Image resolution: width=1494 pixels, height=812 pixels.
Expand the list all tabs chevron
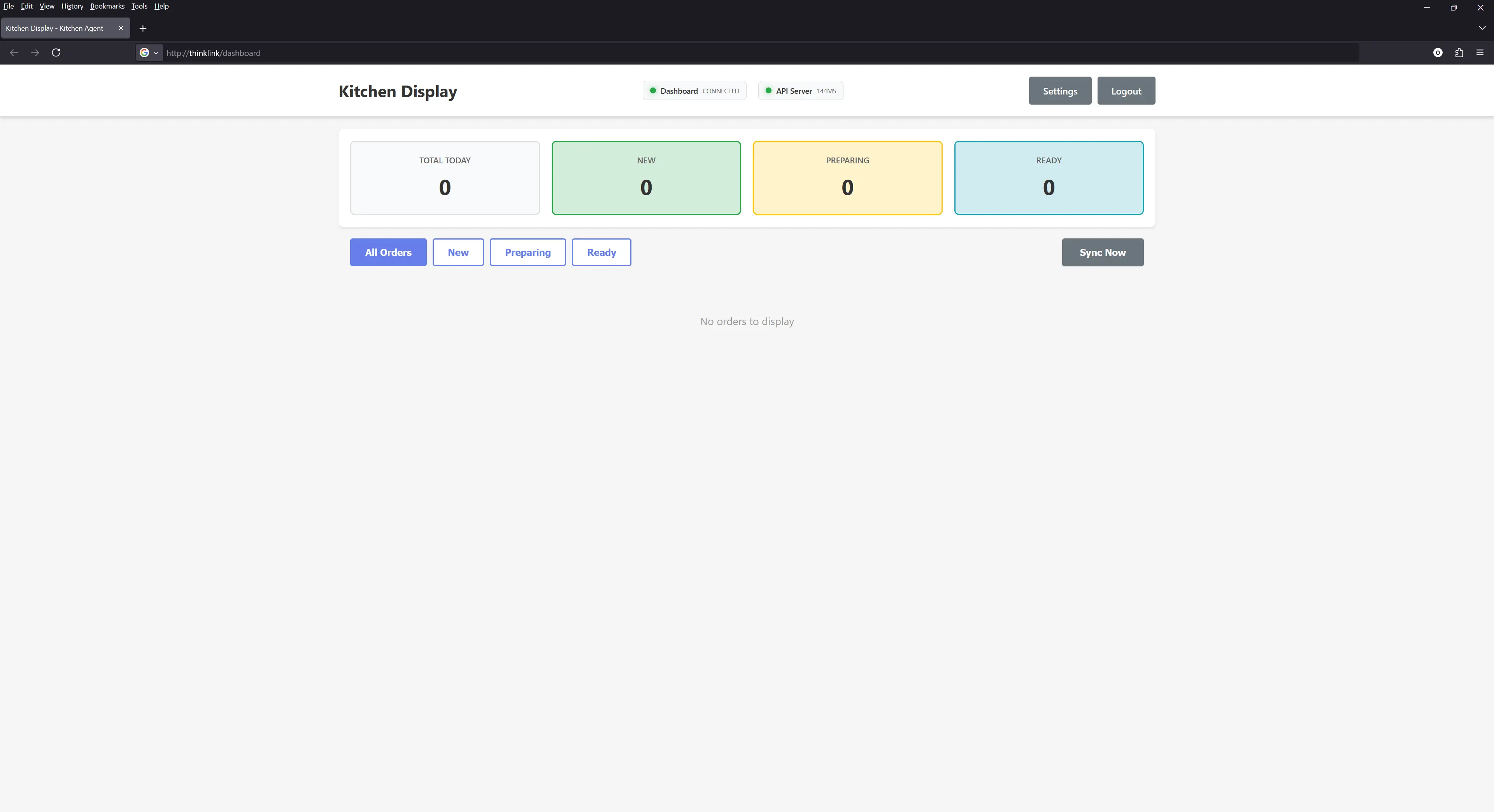(1482, 28)
